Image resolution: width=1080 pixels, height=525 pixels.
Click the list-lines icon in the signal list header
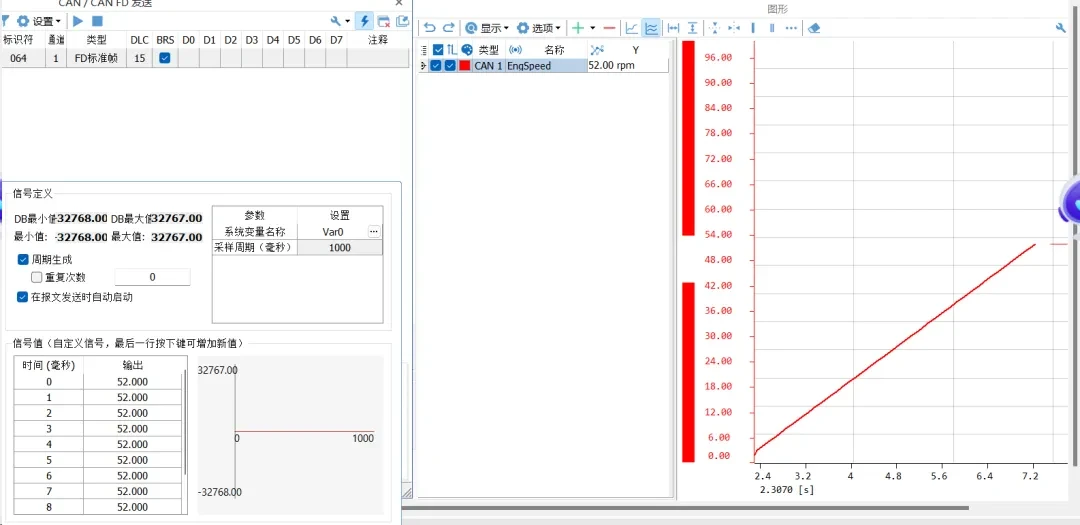click(424, 50)
